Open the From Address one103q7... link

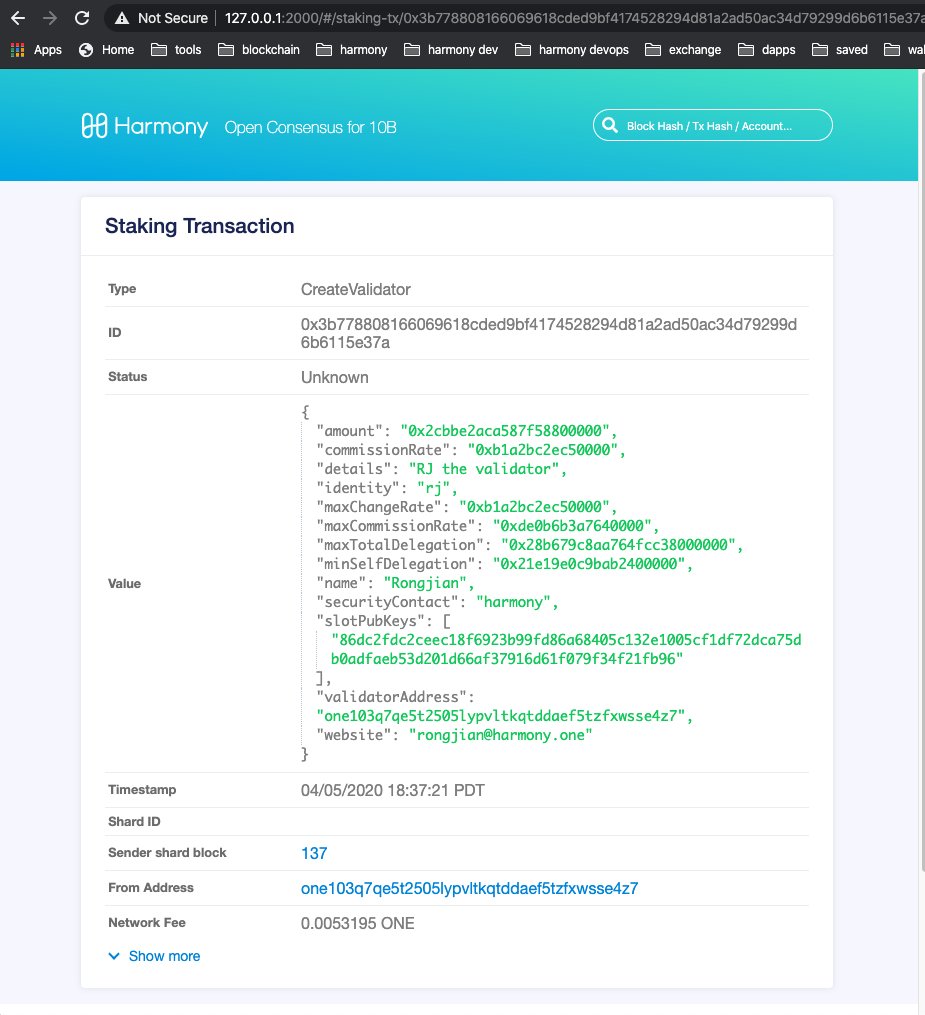pos(469,888)
